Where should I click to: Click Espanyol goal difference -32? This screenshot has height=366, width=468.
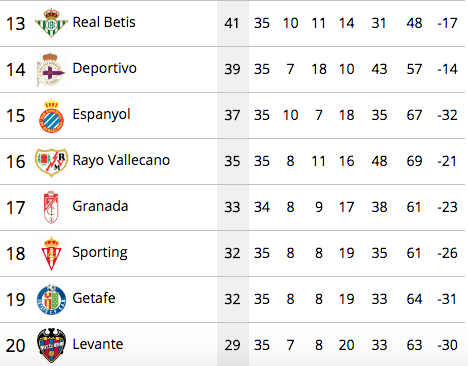pos(447,115)
